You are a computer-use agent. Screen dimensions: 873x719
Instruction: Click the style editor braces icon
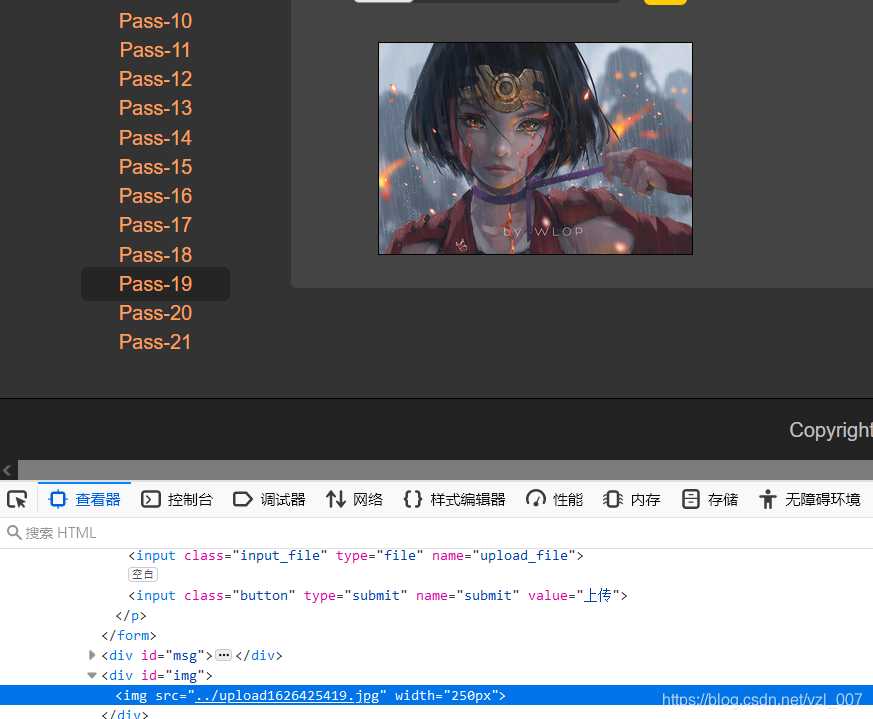pos(413,499)
